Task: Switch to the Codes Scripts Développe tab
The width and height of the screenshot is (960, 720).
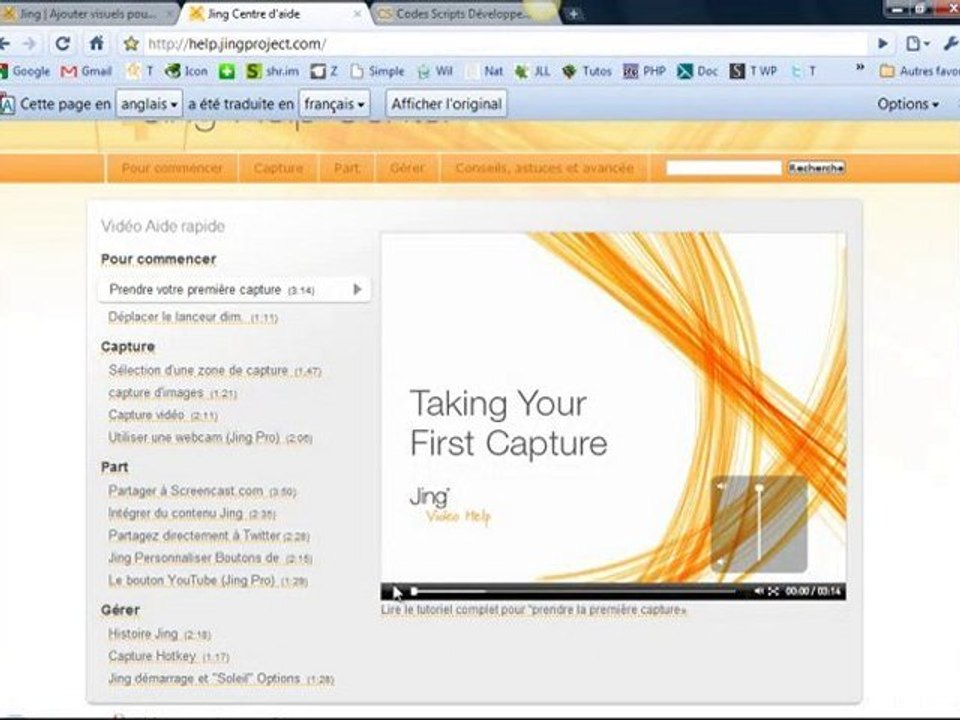Action: pos(462,13)
